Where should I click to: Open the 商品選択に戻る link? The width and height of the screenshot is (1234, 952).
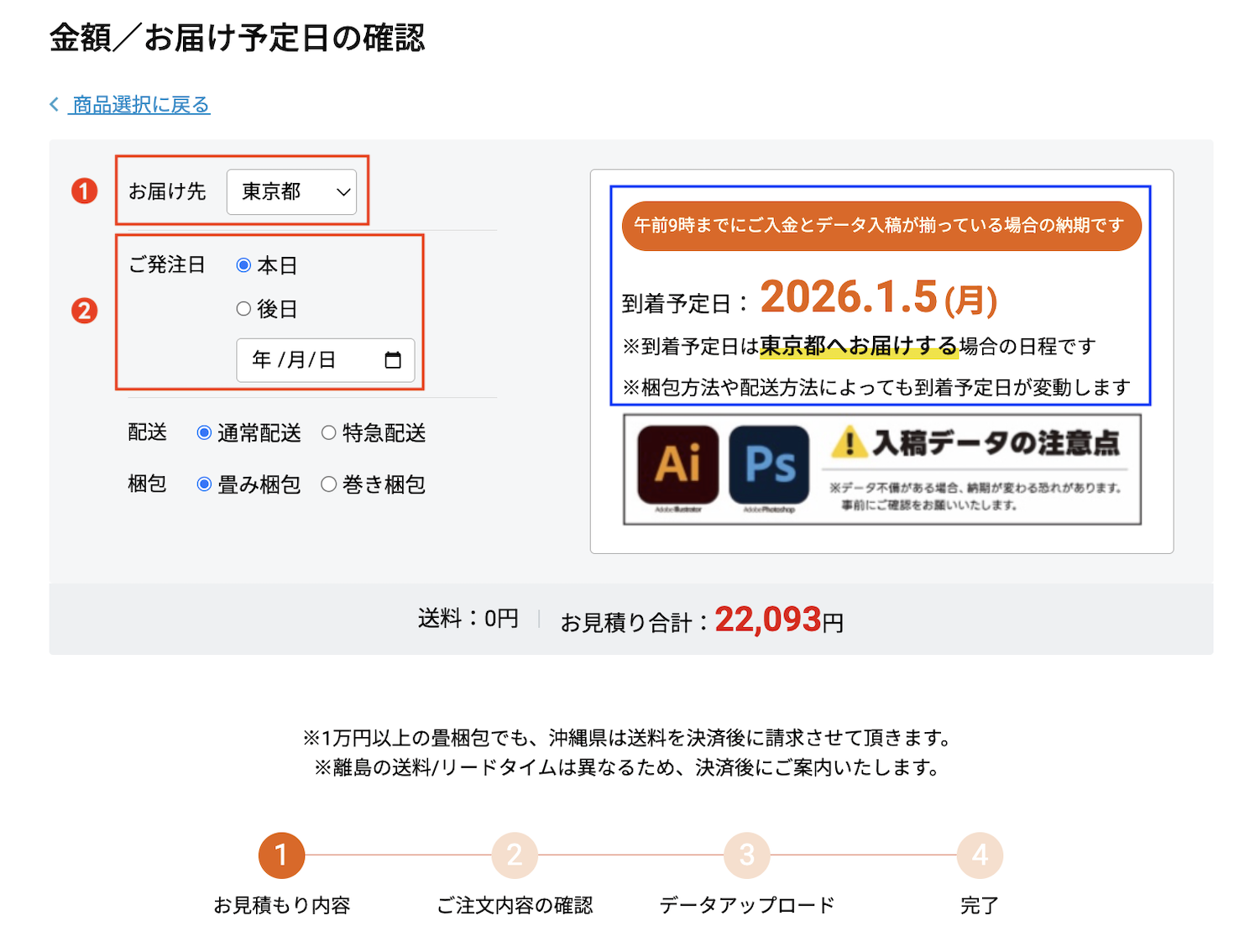tap(139, 105)
